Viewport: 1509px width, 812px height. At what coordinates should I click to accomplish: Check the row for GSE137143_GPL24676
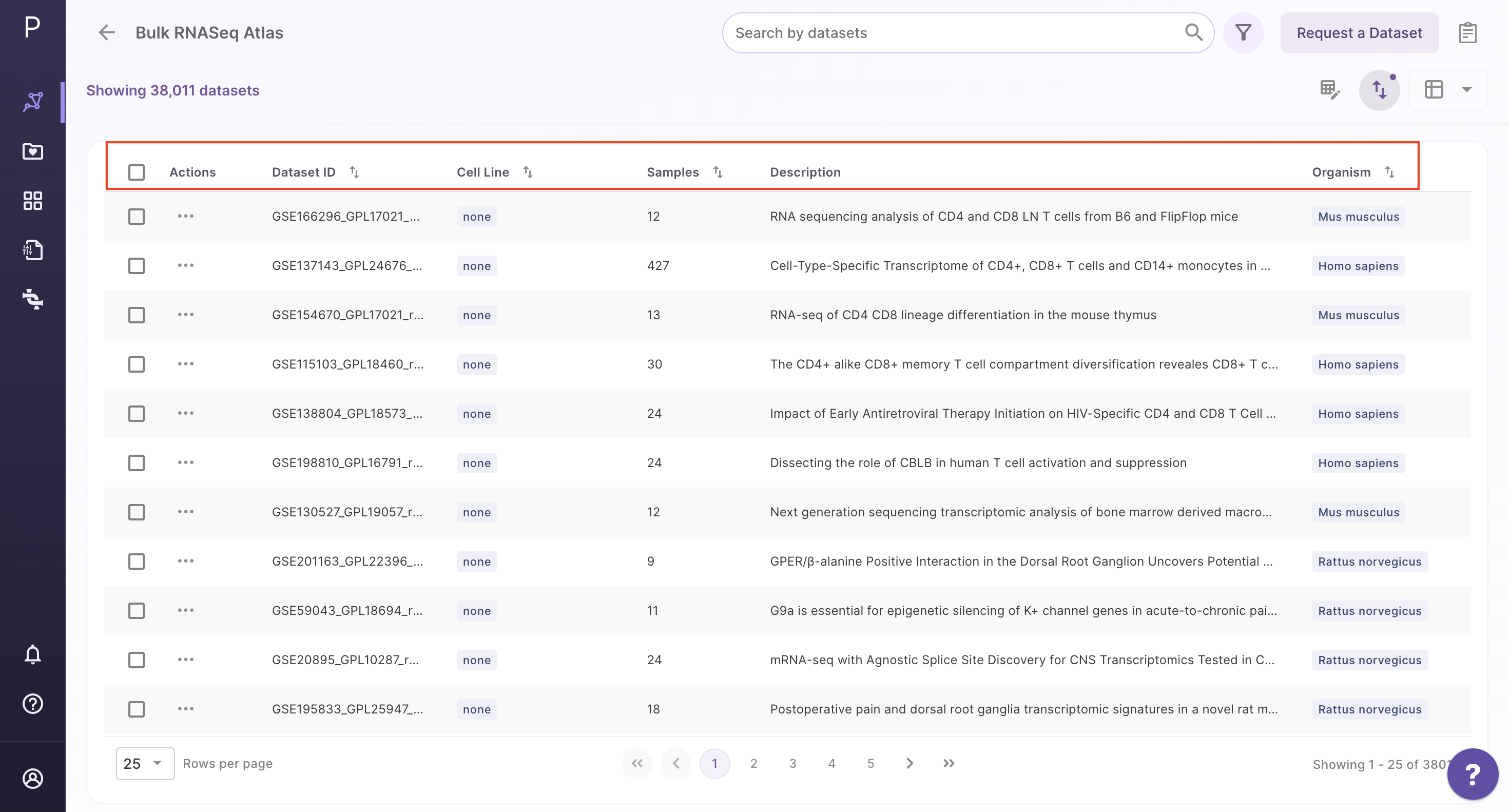tap(137, 266)
